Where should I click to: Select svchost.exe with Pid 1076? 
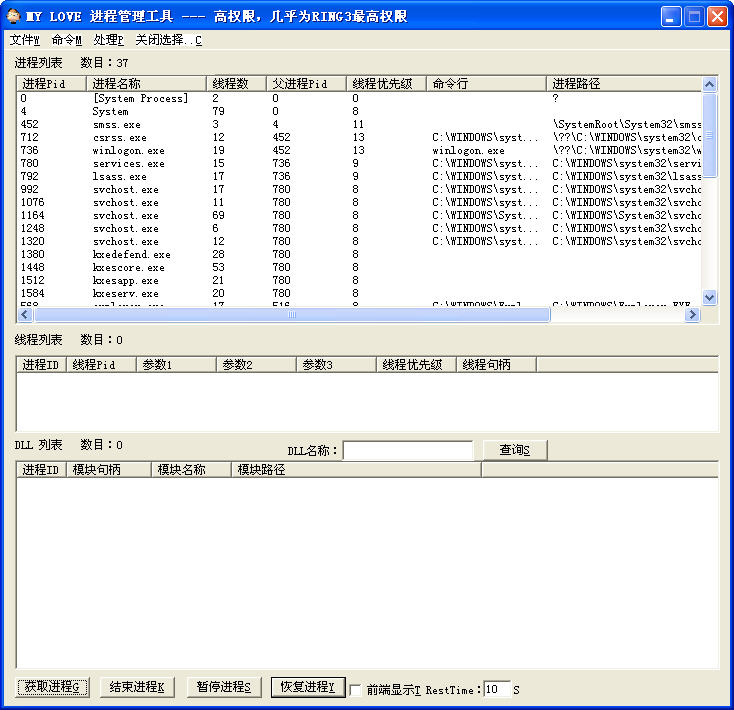tap(359, 202)
